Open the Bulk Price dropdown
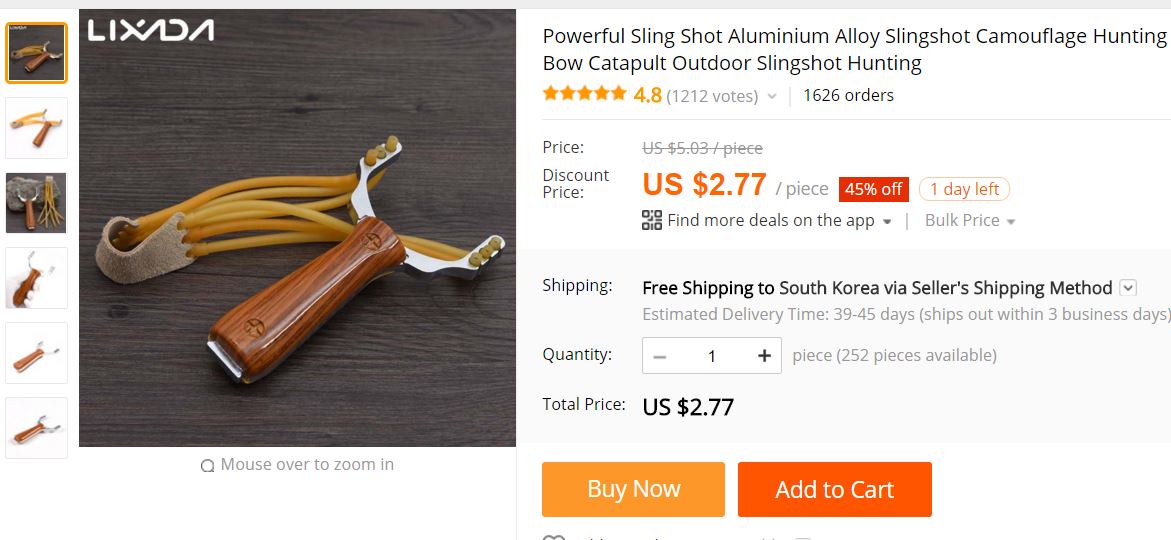Screen dimensions: 1171x540 tap(969, 220)
